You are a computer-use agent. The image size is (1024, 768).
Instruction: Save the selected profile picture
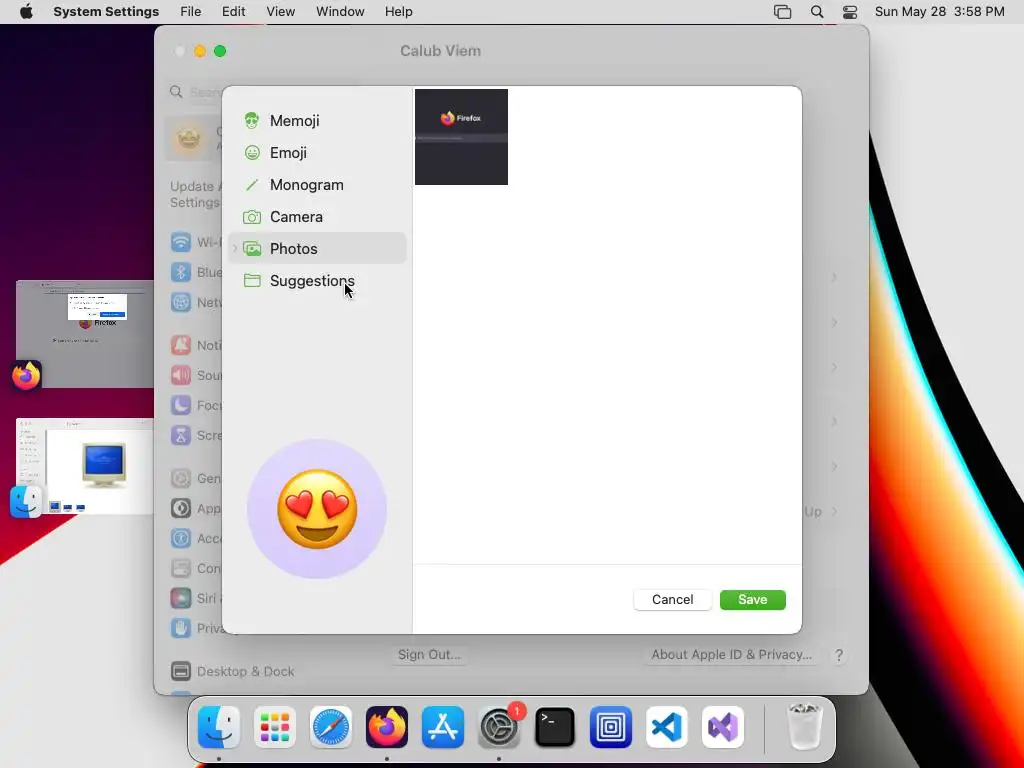[752, 600]
